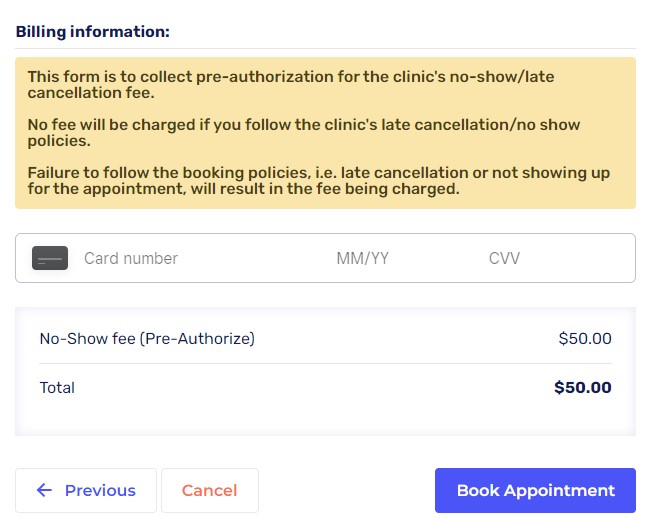
Task: Go back with the Previous button
Action: click(x=86, y=490)
